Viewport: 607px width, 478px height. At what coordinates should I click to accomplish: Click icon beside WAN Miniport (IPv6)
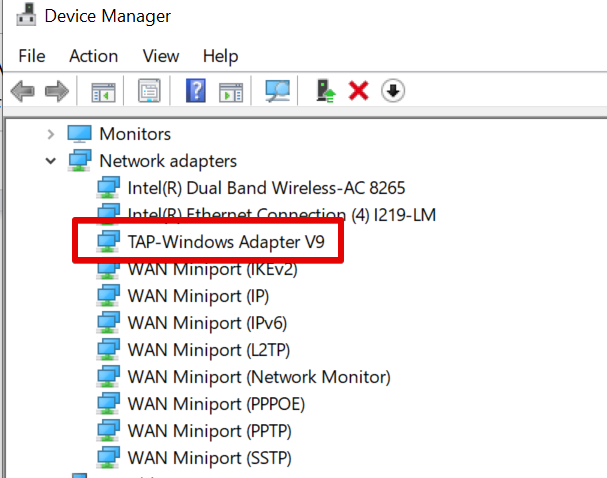click(108, 323)
